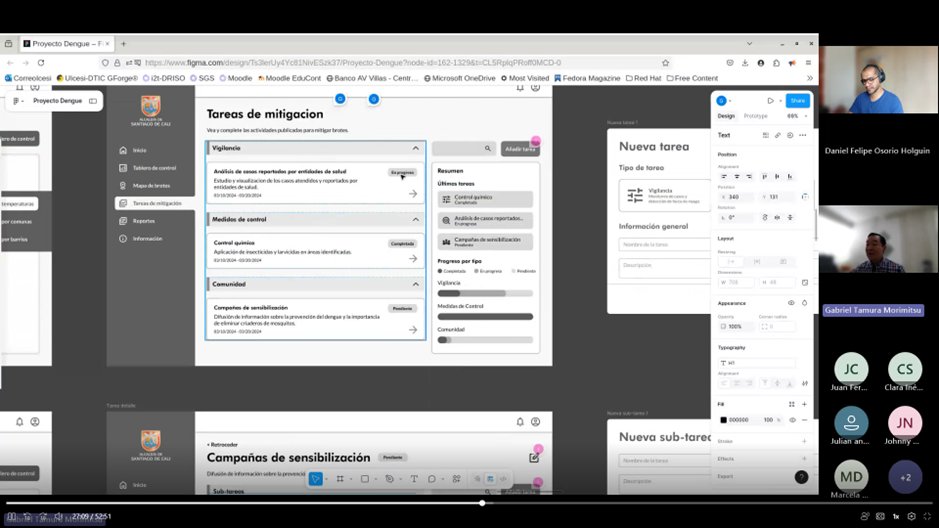This screenshot has width=939, height=528.
Task: Click the Figma help question mark icon
Action: pos(801,477)
